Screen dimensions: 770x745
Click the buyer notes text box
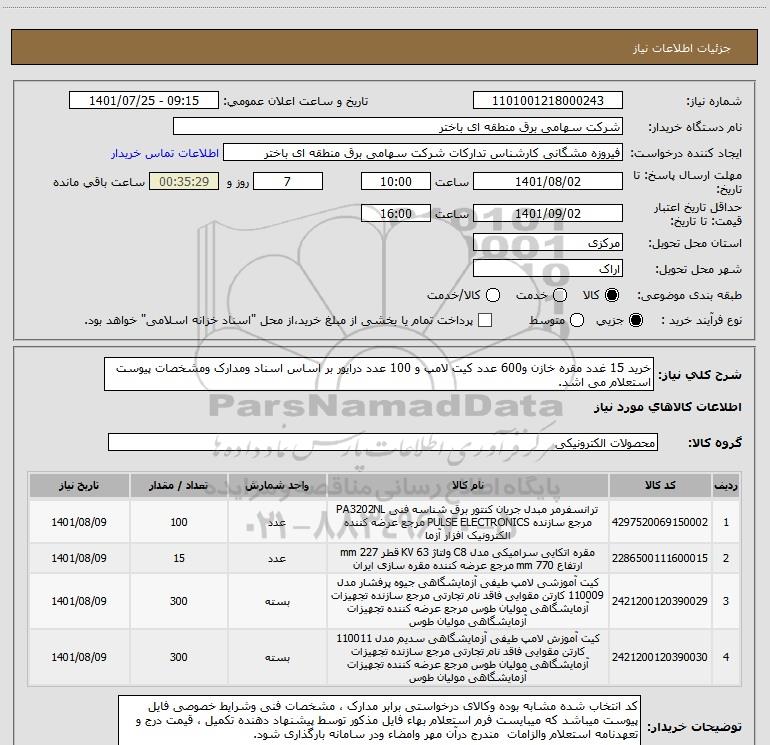pos(379,720)
